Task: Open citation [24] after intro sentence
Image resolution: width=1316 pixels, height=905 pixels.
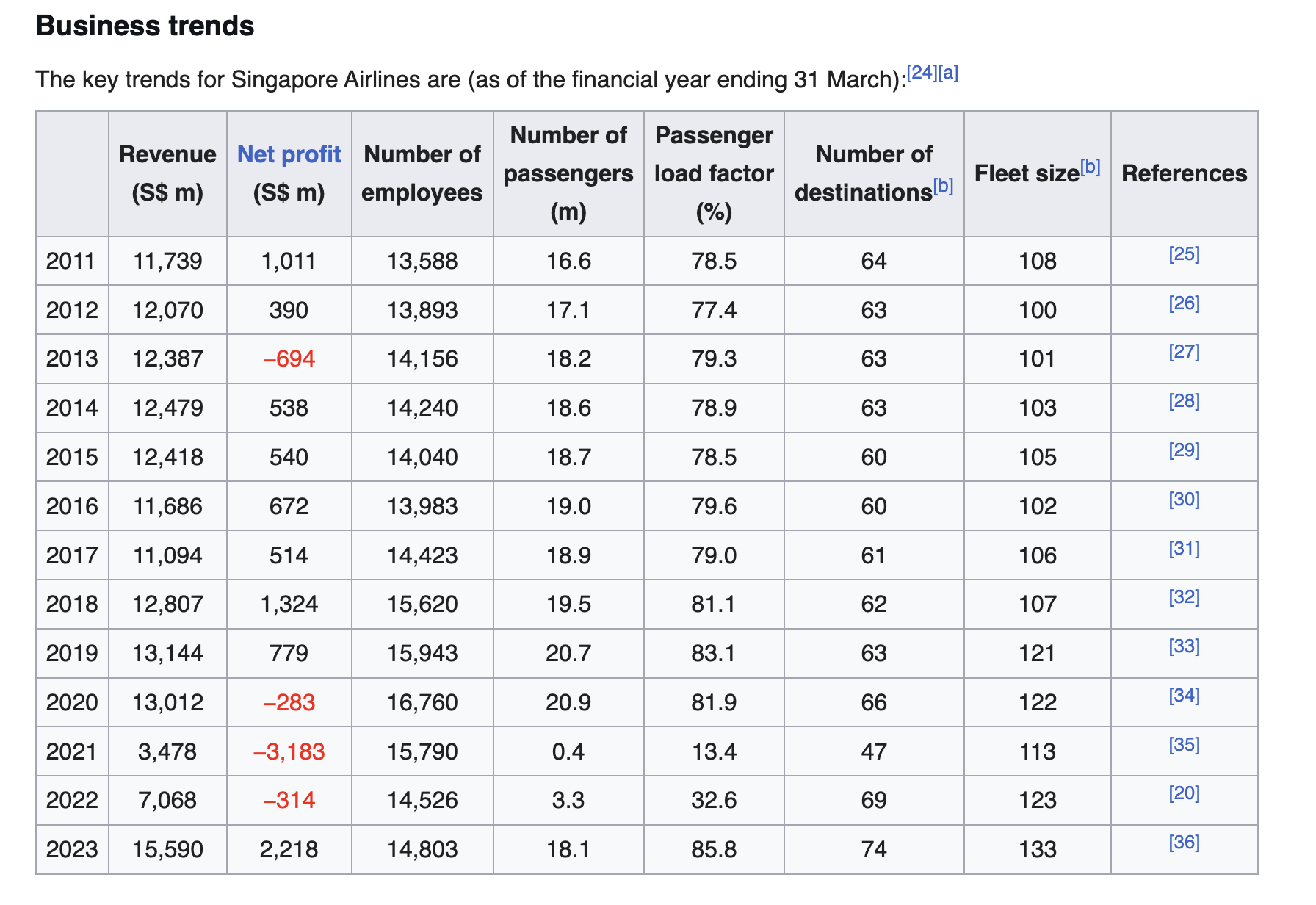Action: point(922,73)
